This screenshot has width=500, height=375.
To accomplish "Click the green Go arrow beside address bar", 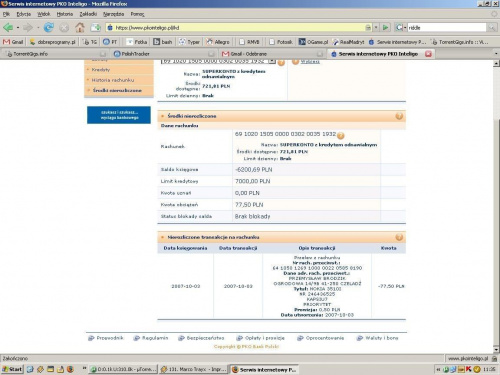I will (x=386, y=27).
